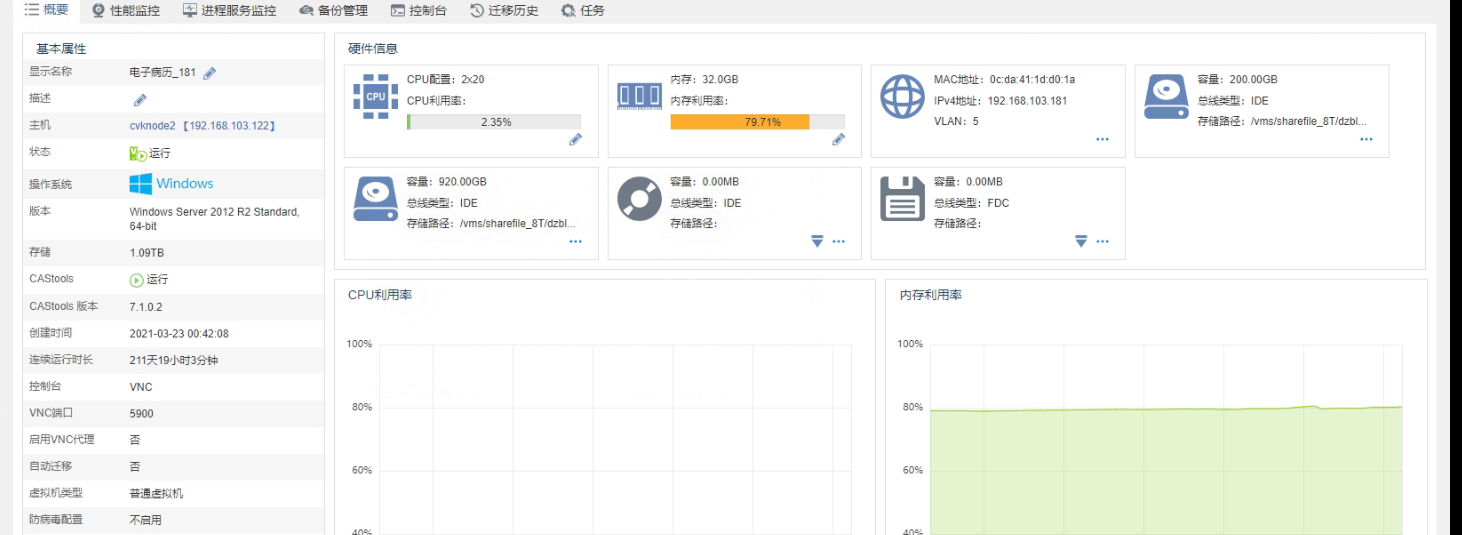View the 迁移历史 tab
Screen dimensions: 1462x535
[x=504, y=11]
